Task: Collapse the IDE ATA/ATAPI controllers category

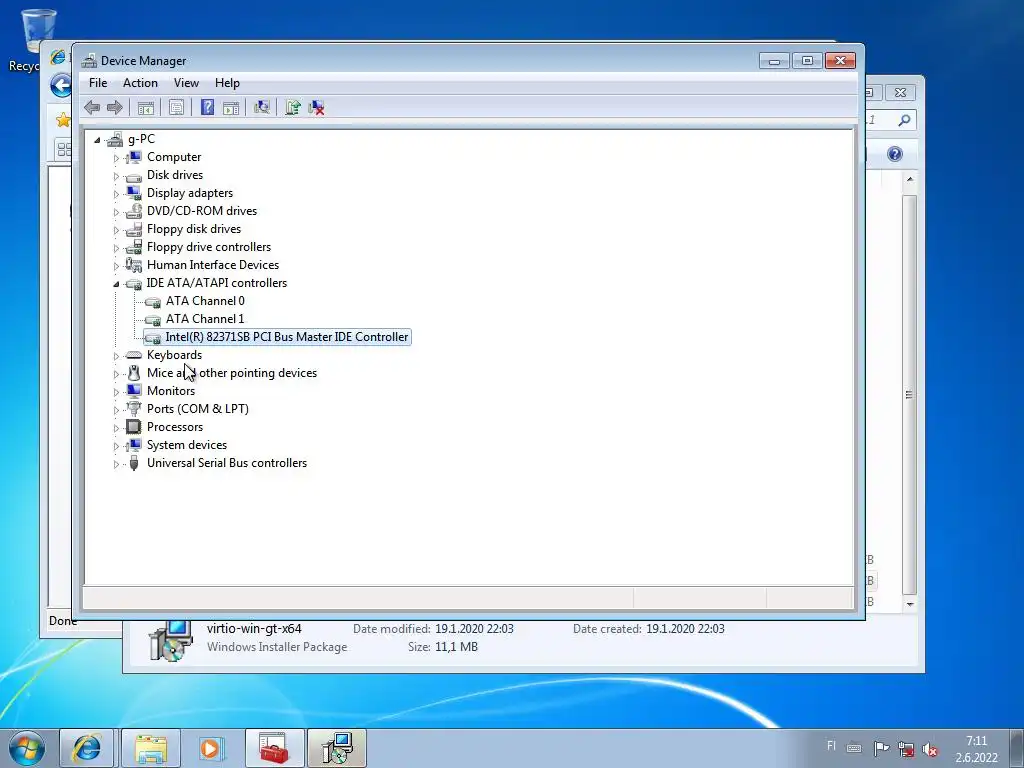Action: [x=116, y=284]
